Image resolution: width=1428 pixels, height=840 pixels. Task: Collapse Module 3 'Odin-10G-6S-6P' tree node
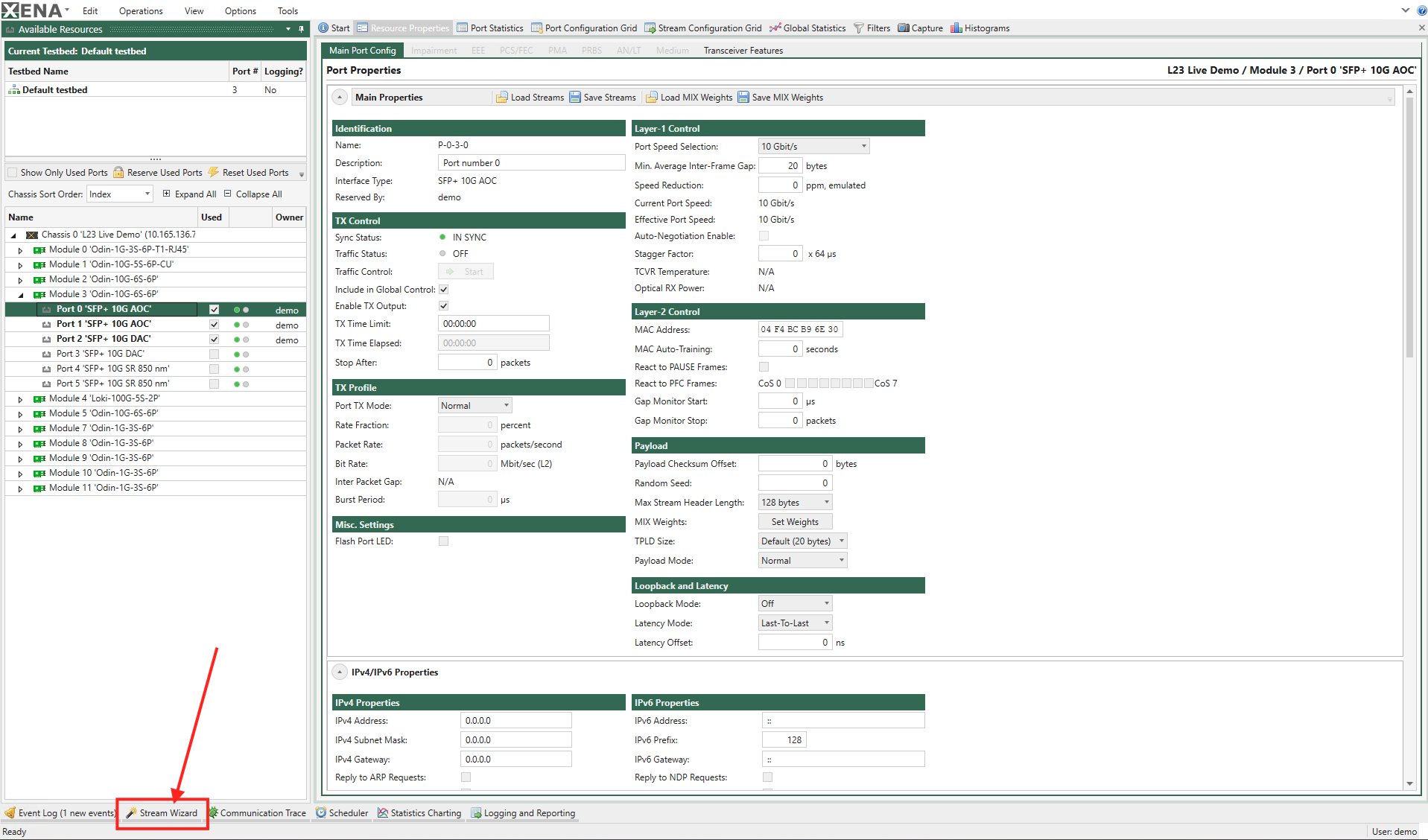coord(20,295)
